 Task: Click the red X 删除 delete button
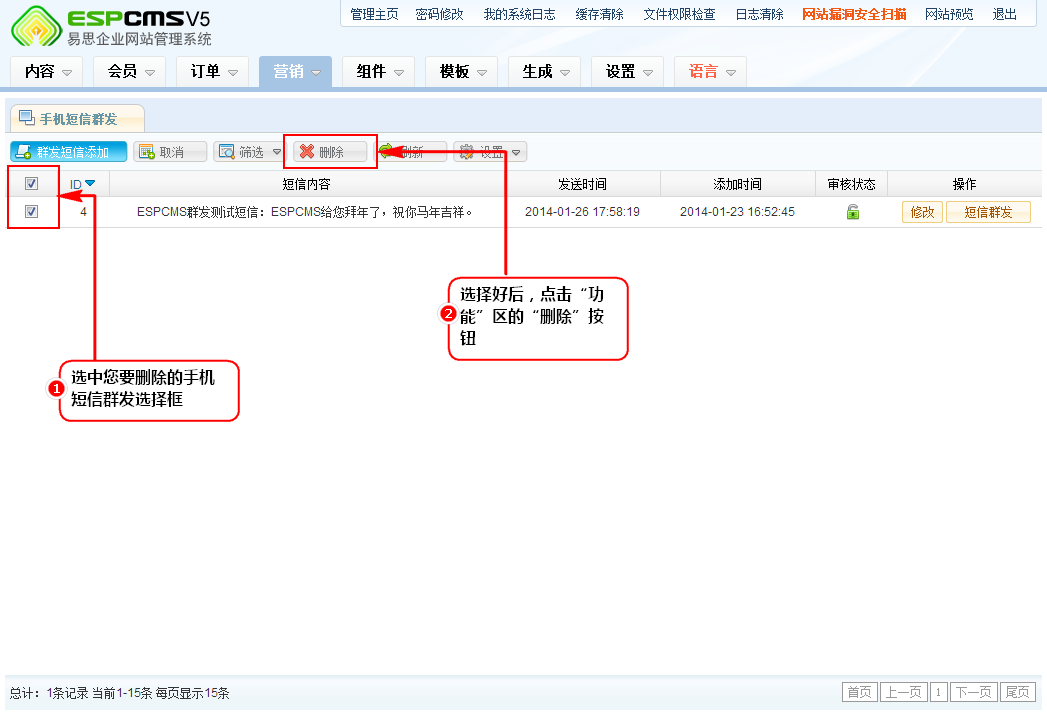[x=329, y=152]
